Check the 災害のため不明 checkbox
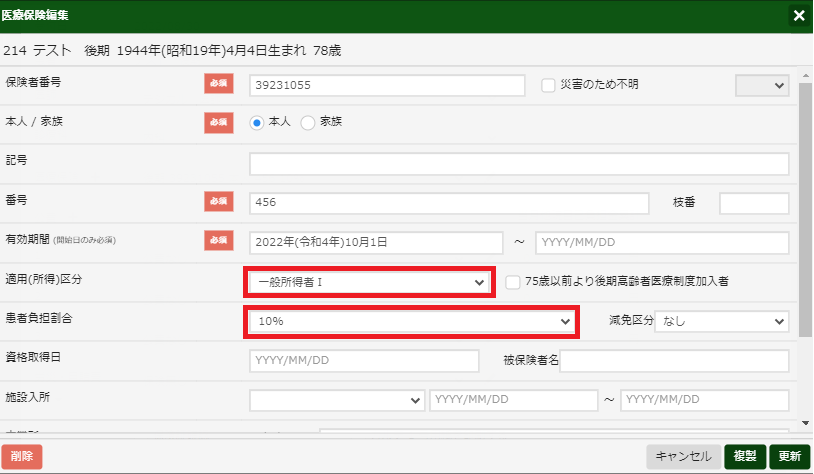This screenshot has width=814, height=474. (x=548, y=85)
